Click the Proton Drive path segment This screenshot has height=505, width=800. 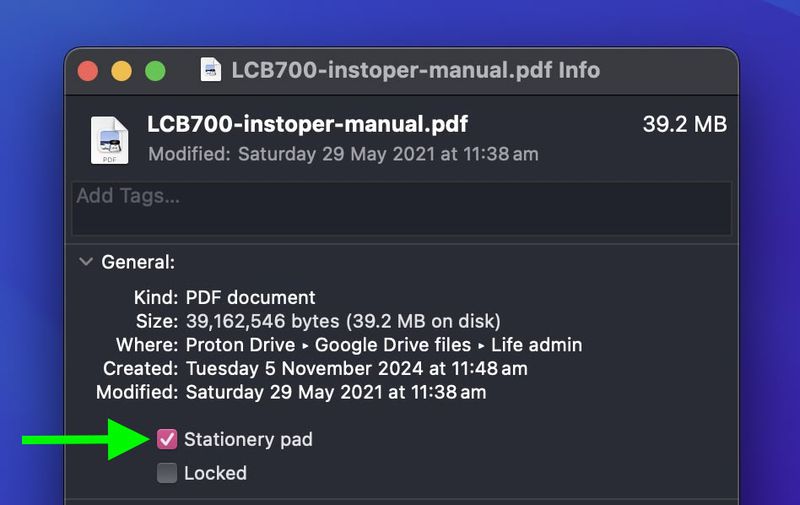(240, 345)
